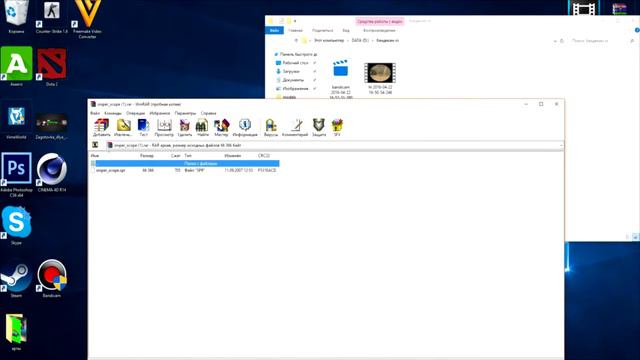Click 'This PC' (Этот компьютер) breadcrumb
Image resolution: width=640 pixels, height=360 pixels.
[x=329, y=40]
